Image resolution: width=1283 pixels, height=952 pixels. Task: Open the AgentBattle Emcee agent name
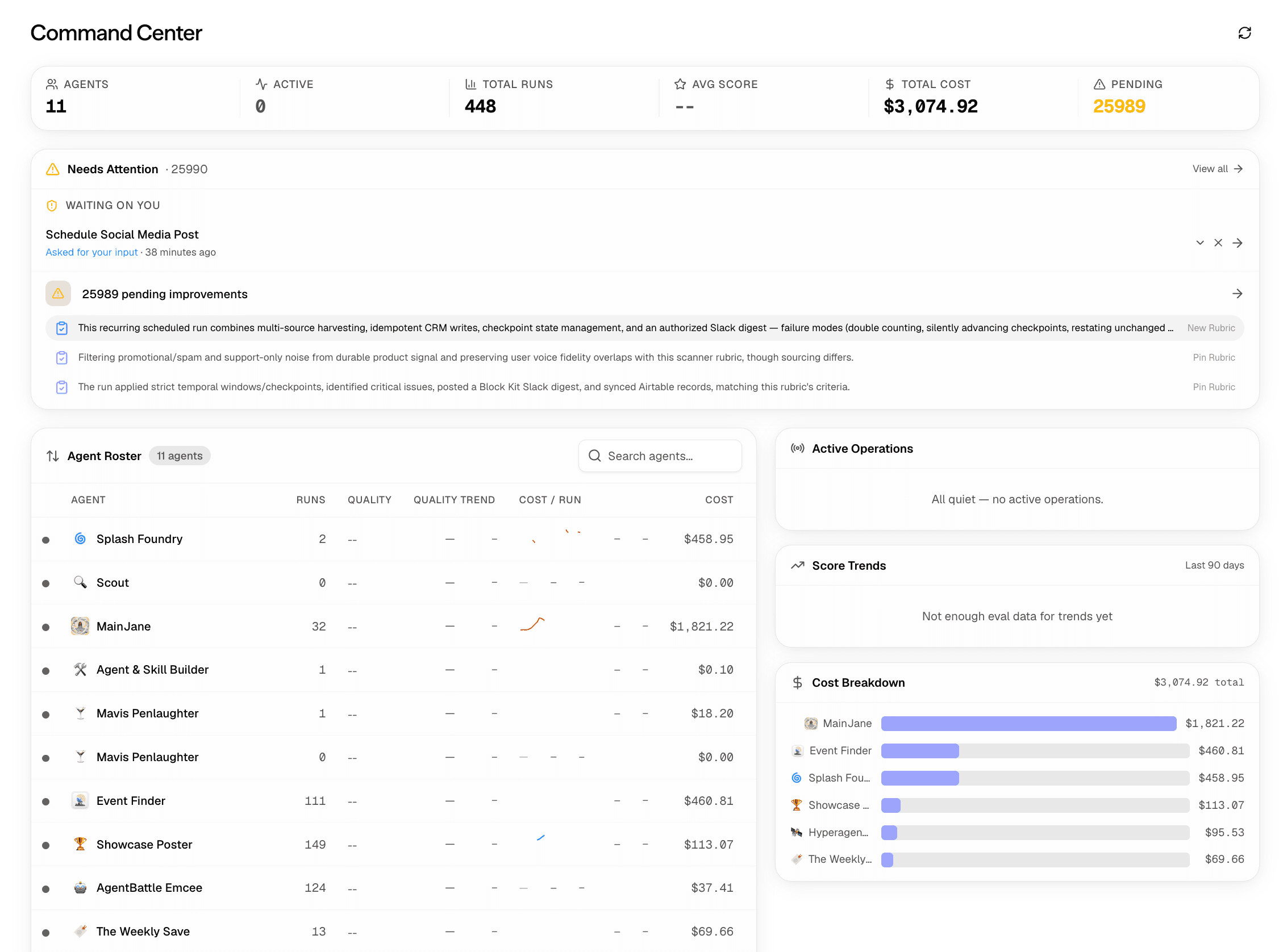pos(149,887)
